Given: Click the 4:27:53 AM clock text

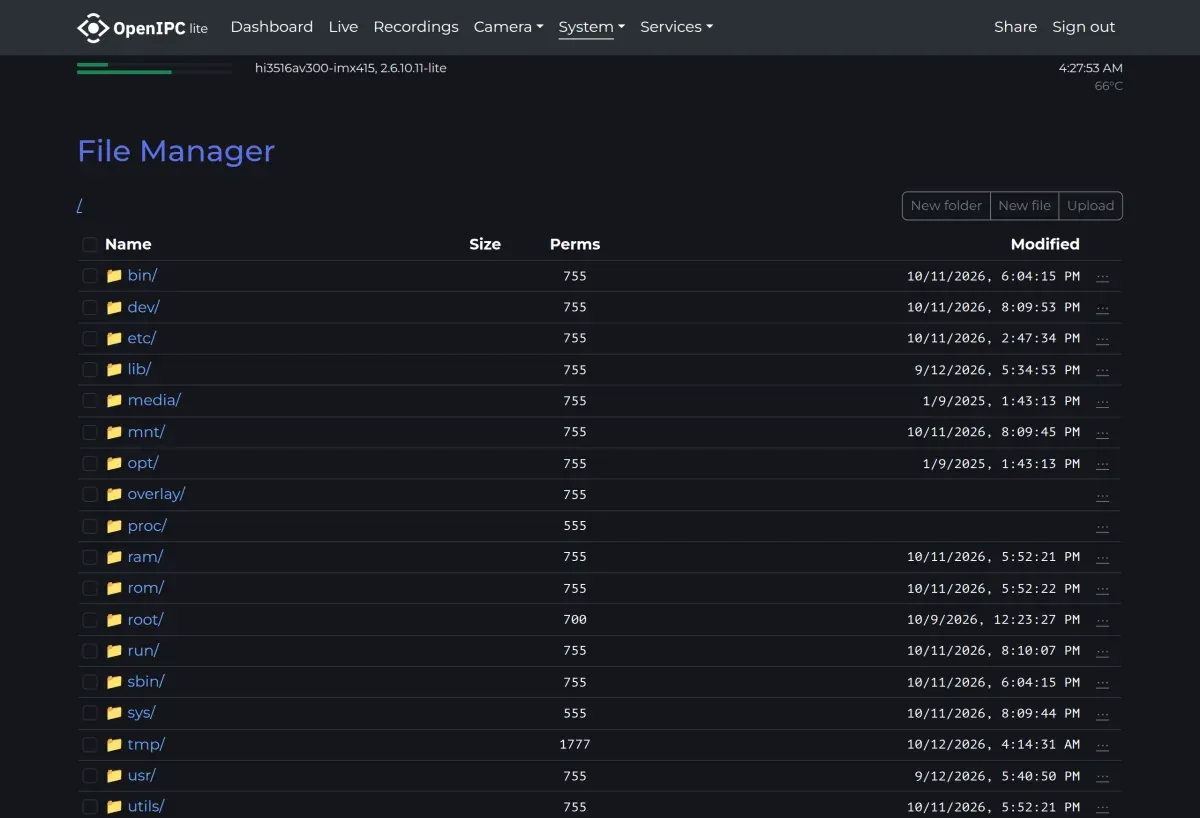Looking at the screenshot, I should (1091, 68).
